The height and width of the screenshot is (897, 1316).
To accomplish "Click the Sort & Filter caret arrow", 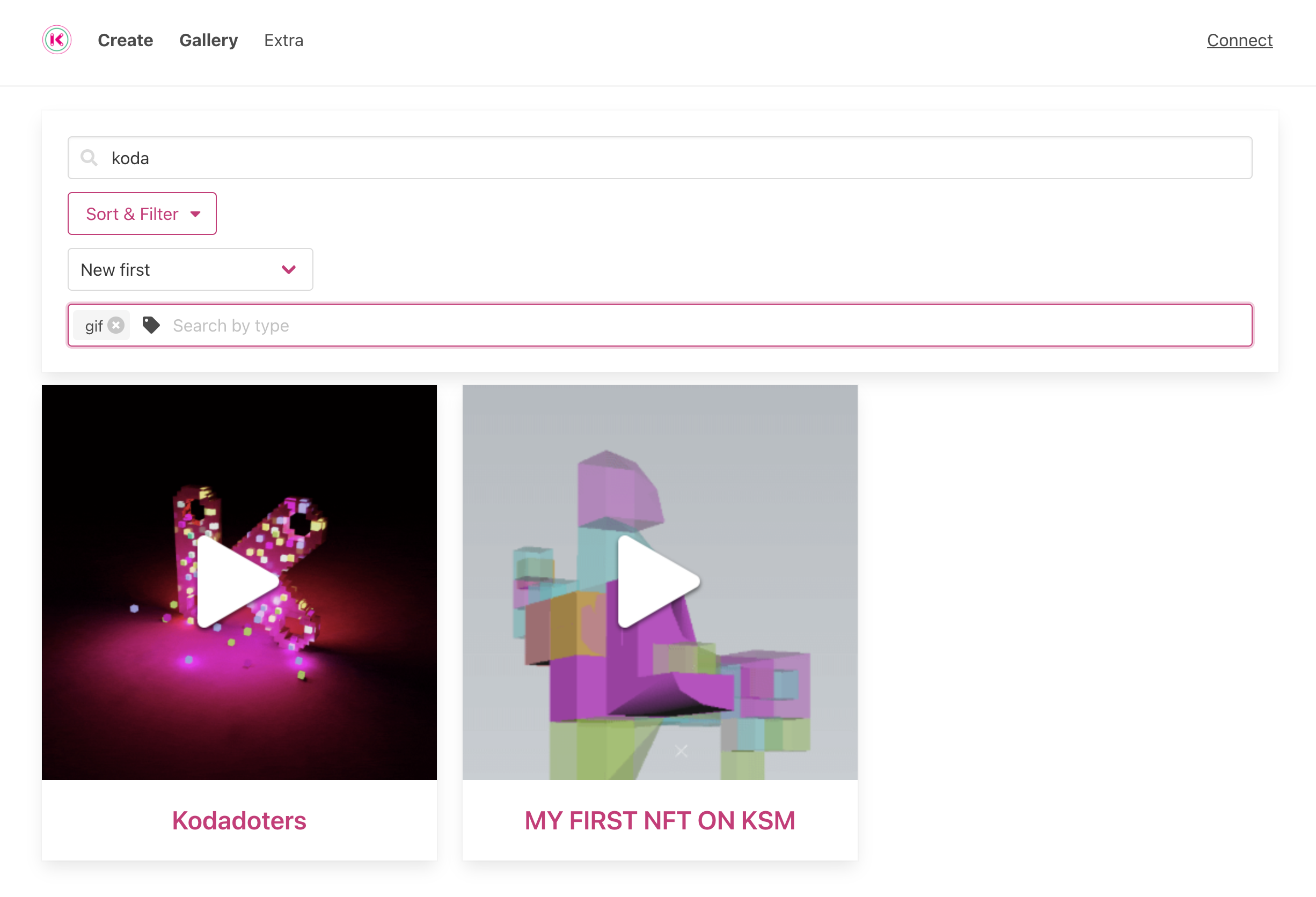I will pyautogui.click(x=195, y=214).
